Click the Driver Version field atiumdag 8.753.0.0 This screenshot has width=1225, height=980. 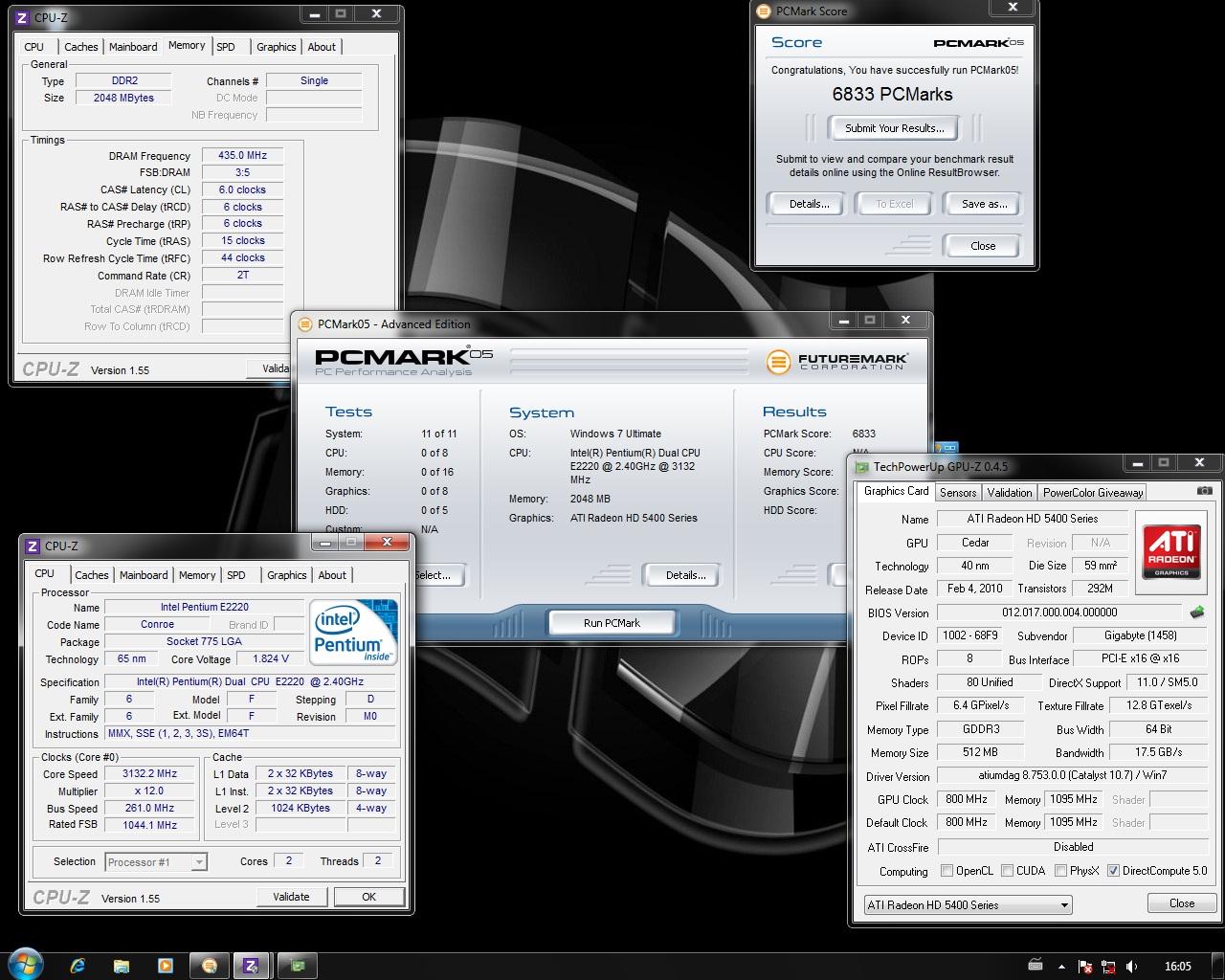[x=1072, y=776]
